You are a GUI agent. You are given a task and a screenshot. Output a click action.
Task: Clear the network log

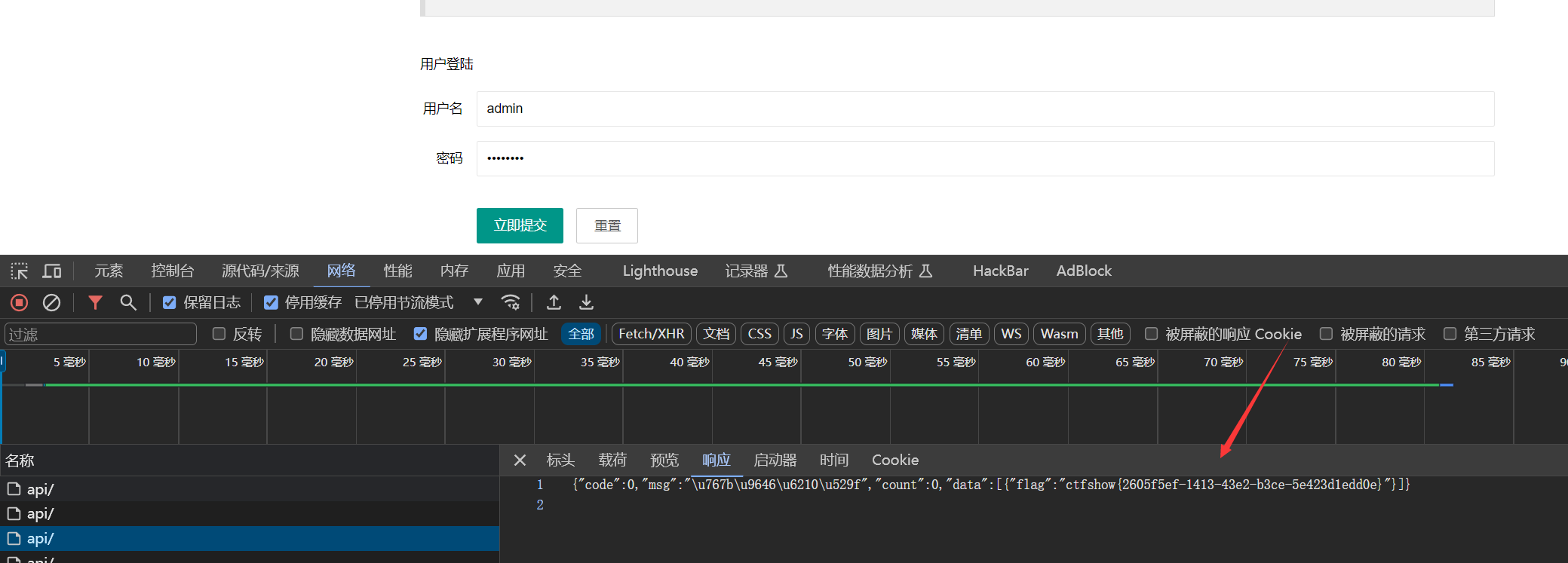point(51,303)
